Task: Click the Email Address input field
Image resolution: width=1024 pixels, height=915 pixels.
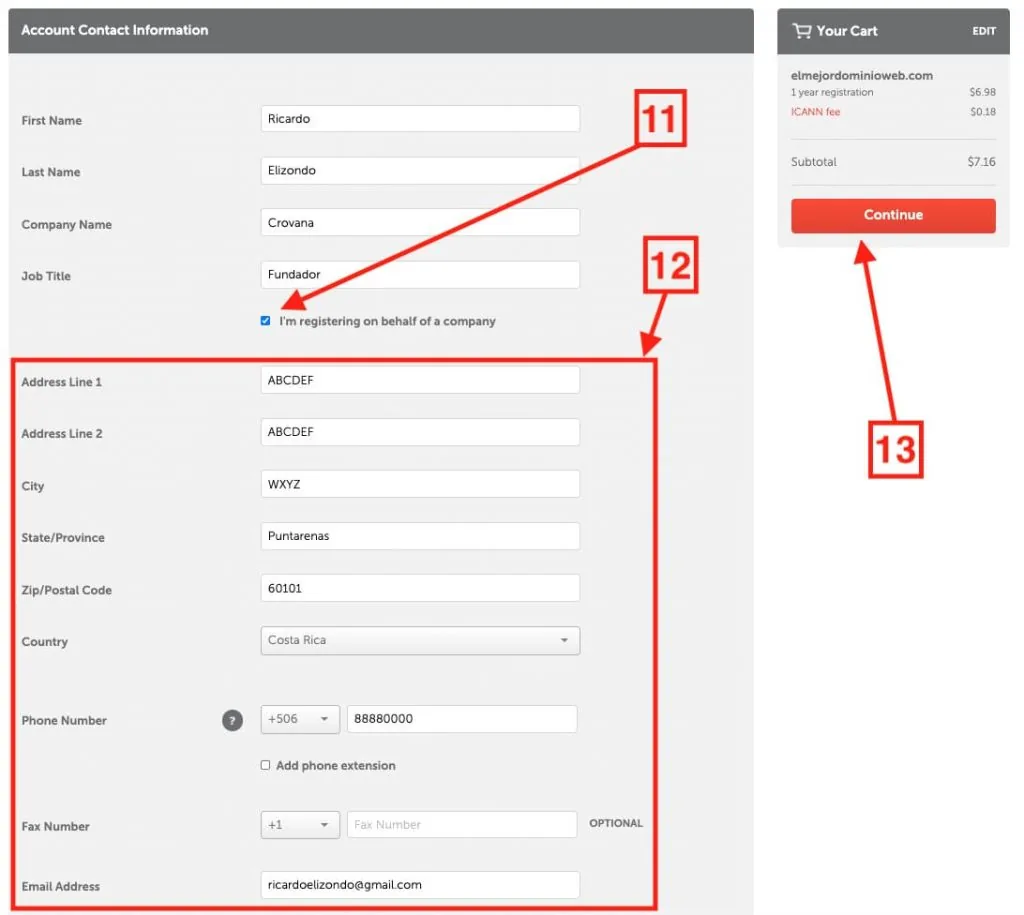Action: tap(420, 884)
